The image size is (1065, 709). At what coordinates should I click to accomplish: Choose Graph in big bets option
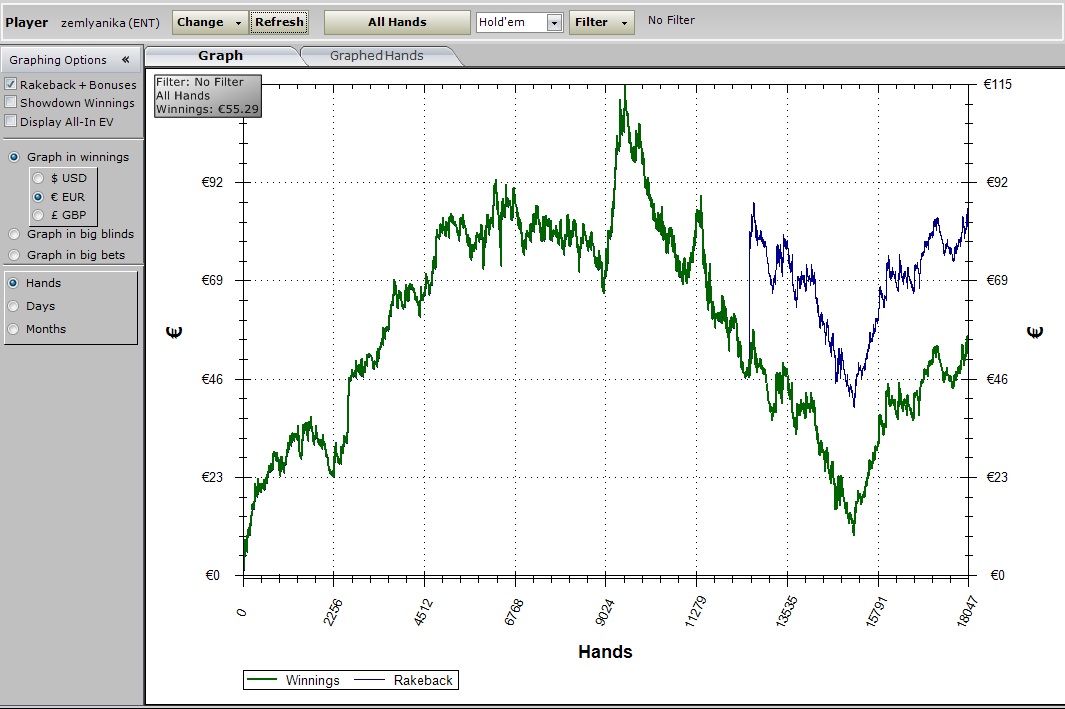coord(14,255)
